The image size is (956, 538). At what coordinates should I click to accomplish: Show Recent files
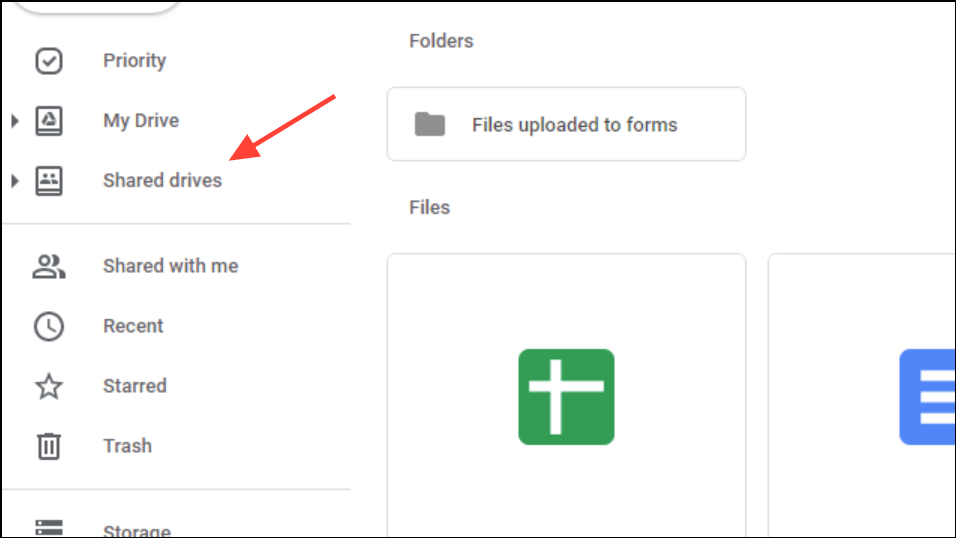pos(133,326)
